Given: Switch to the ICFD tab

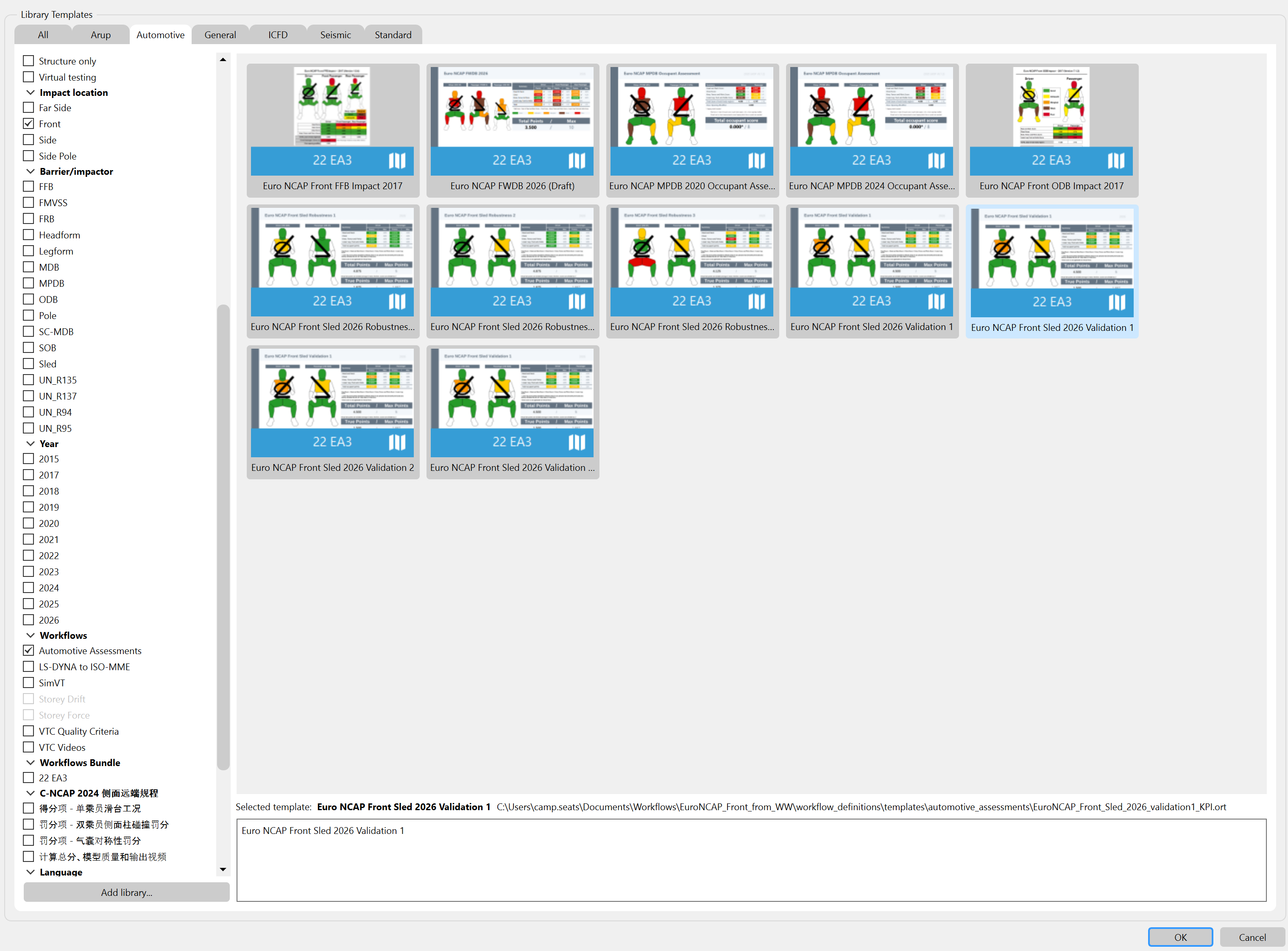Looking at the screenshot, I should tap(278, 34).
